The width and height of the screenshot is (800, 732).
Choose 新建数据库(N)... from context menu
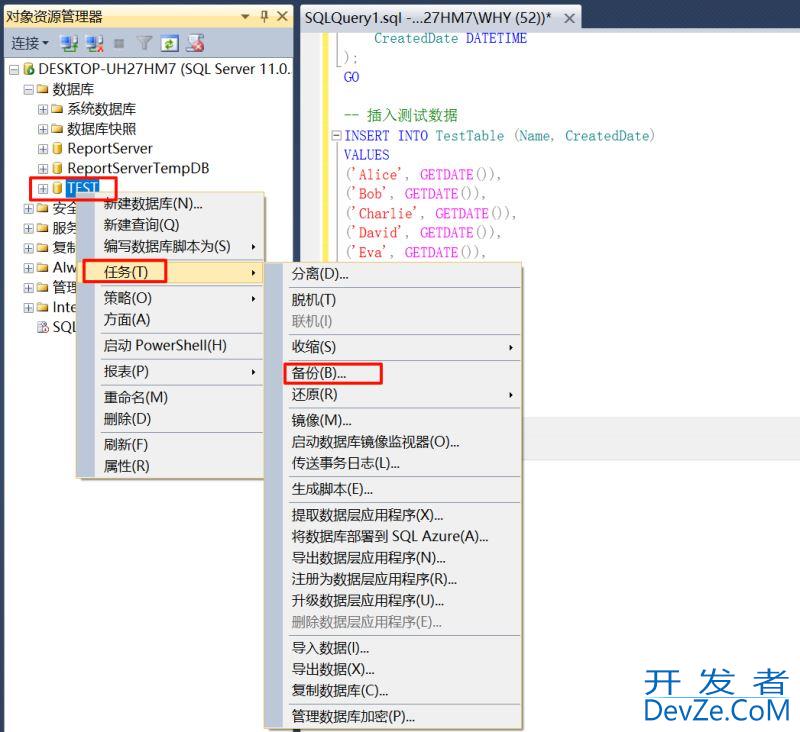(170, 204)
